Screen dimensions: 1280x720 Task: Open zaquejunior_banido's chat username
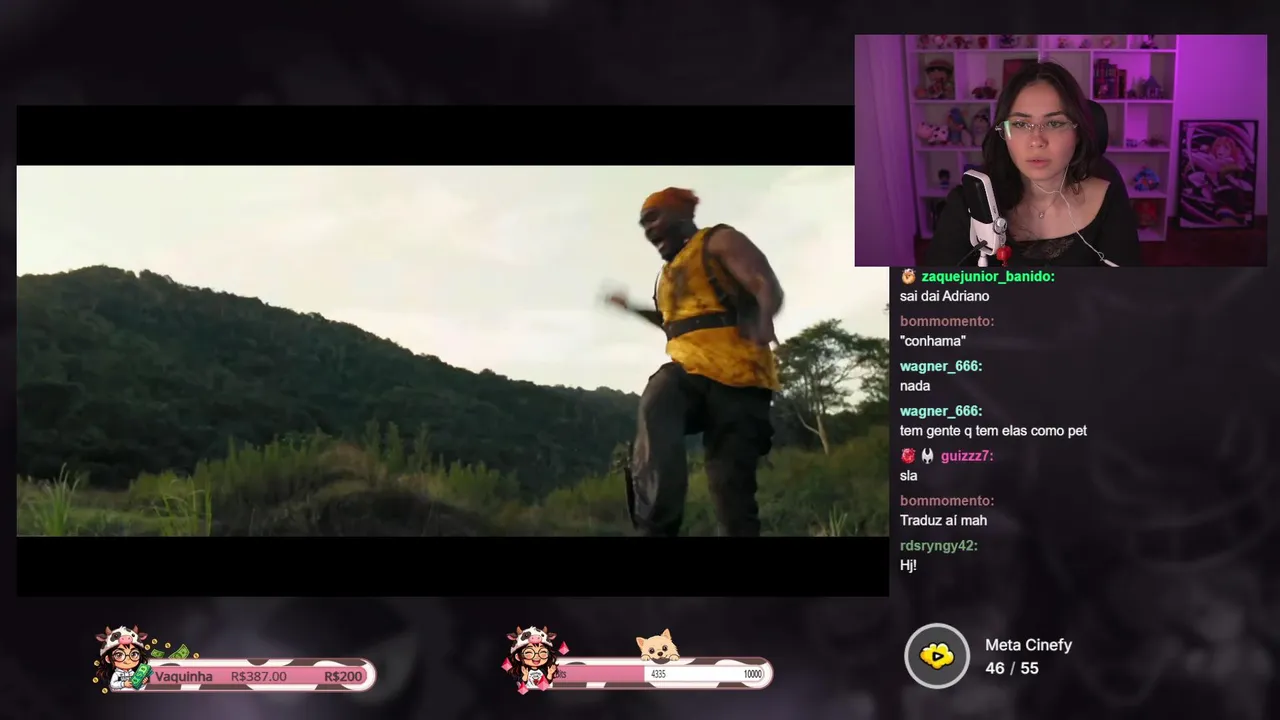click(988, 276)
